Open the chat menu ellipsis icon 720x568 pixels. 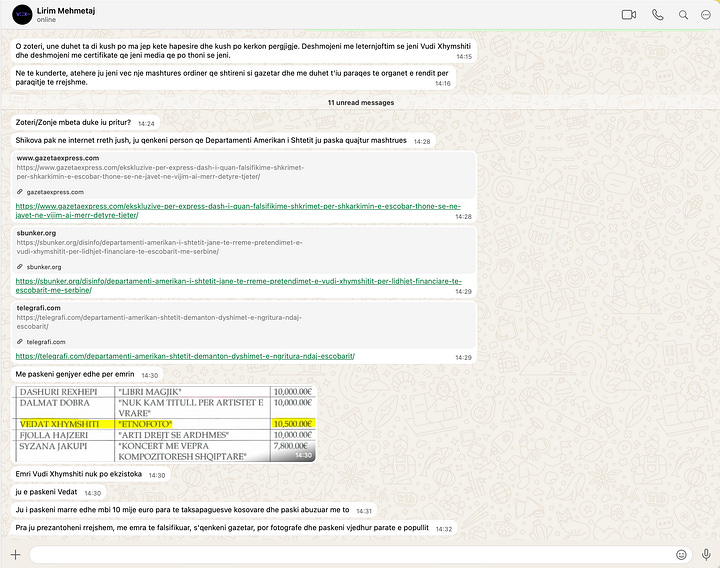click(x=706, y=15)
